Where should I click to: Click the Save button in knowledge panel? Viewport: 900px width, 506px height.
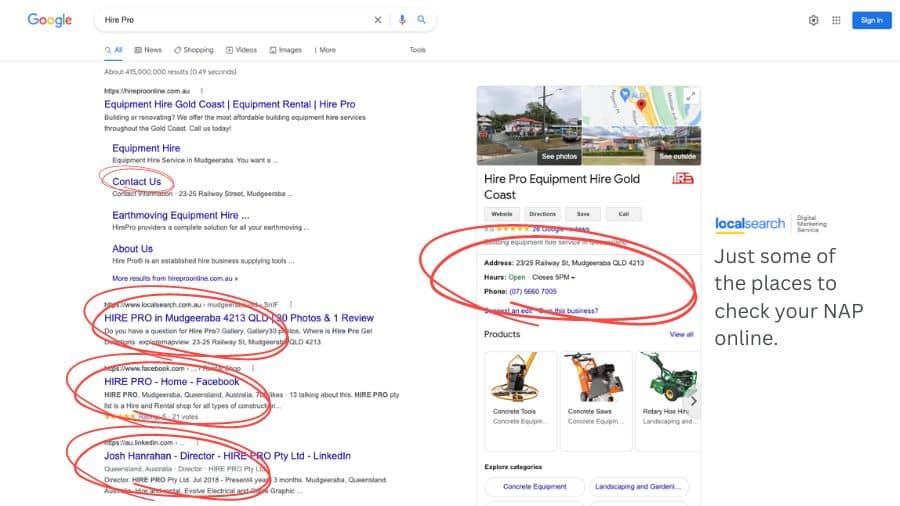point(583,214)
